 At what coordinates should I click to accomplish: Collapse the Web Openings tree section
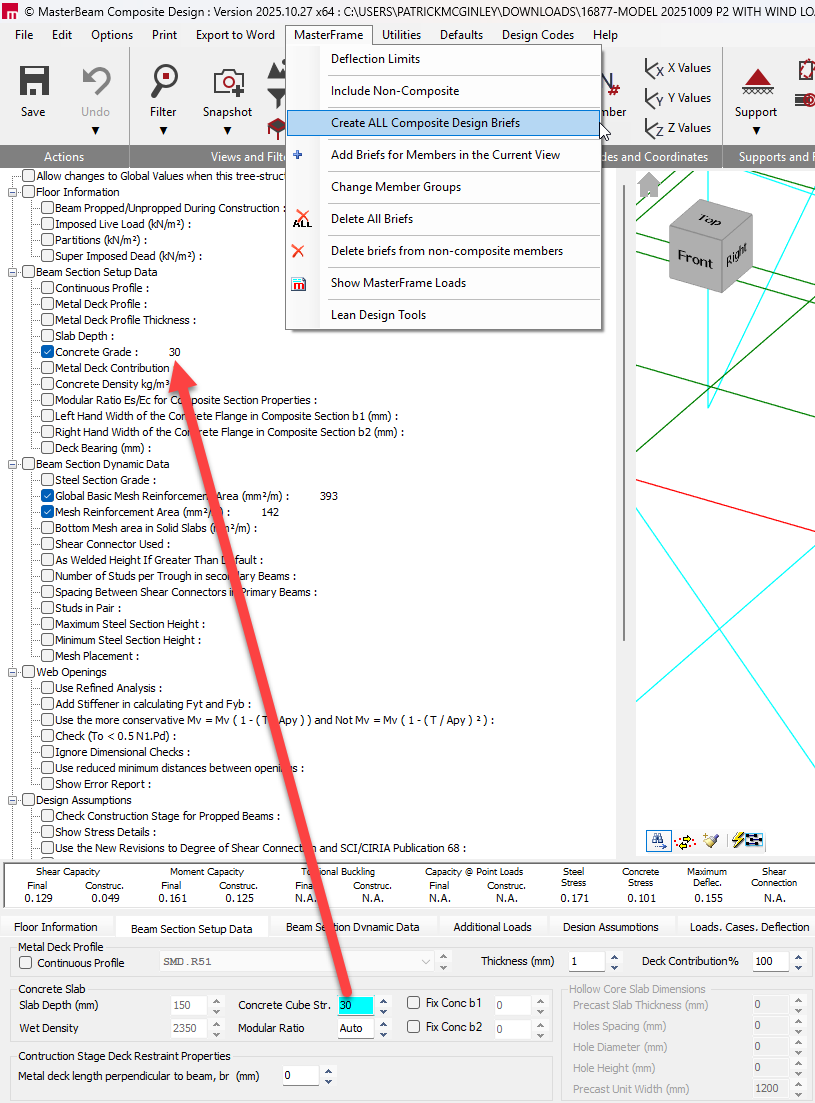click(14, 671)
